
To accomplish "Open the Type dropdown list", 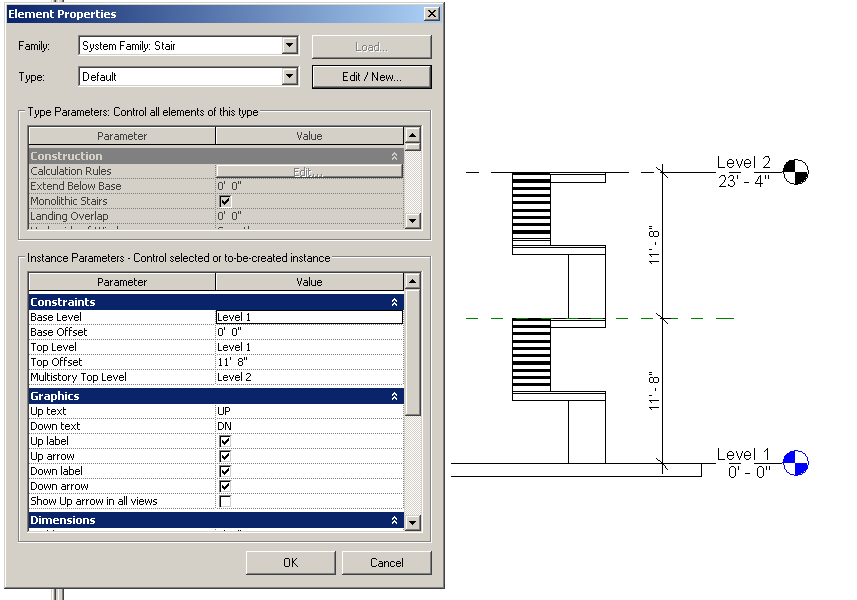I will (x=289, y=76).
